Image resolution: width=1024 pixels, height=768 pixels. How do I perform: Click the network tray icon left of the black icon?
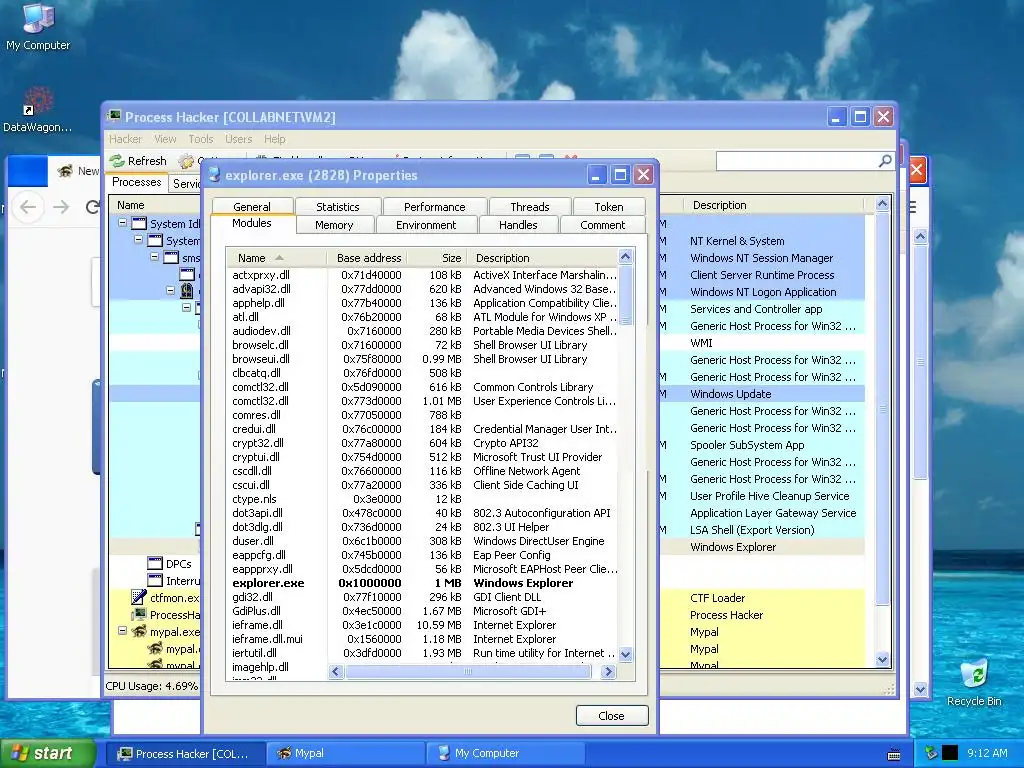click(x=931, y=753)
